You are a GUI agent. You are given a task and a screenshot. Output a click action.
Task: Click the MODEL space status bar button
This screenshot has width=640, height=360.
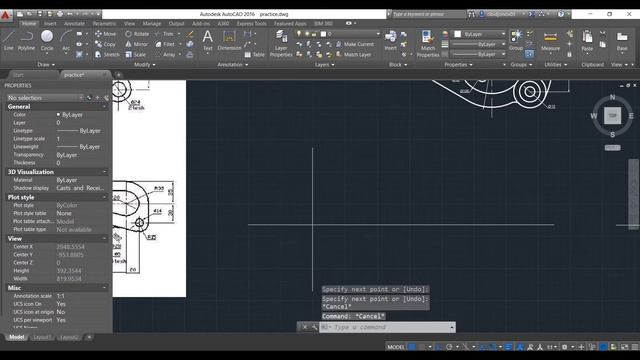[396, 347]
